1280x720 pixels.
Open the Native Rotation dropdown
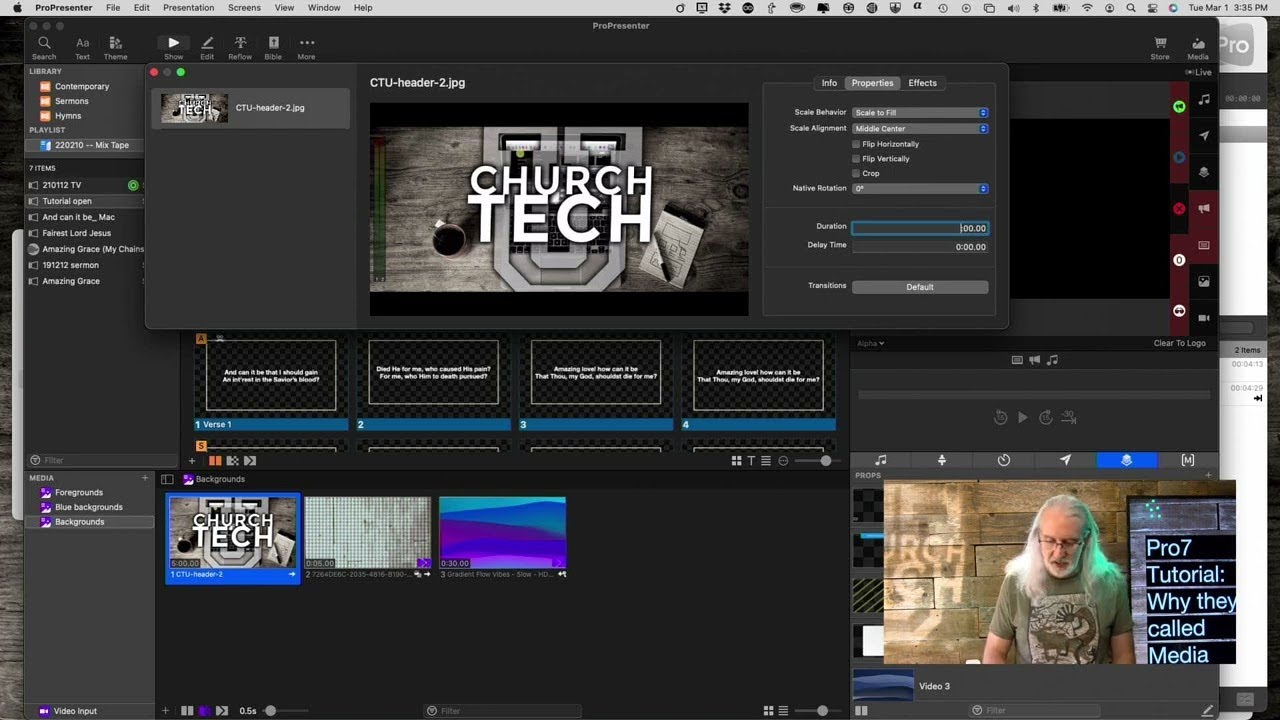[920, 188]
